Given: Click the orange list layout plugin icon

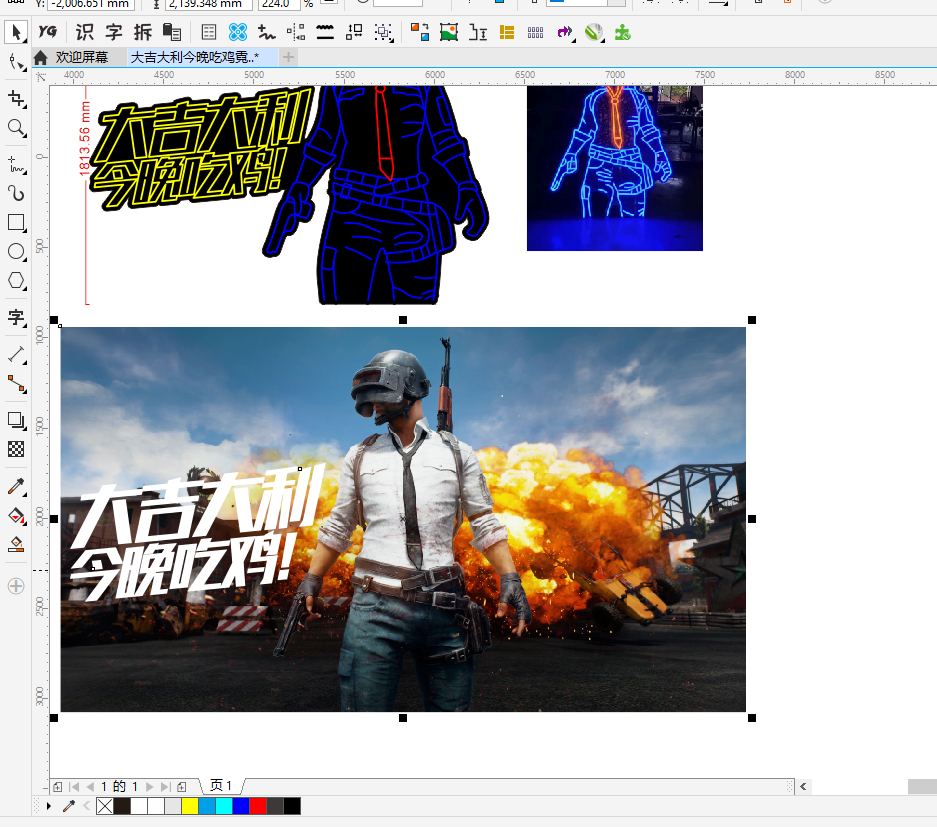Looking at the screenshot, I should tap(507, 32).
